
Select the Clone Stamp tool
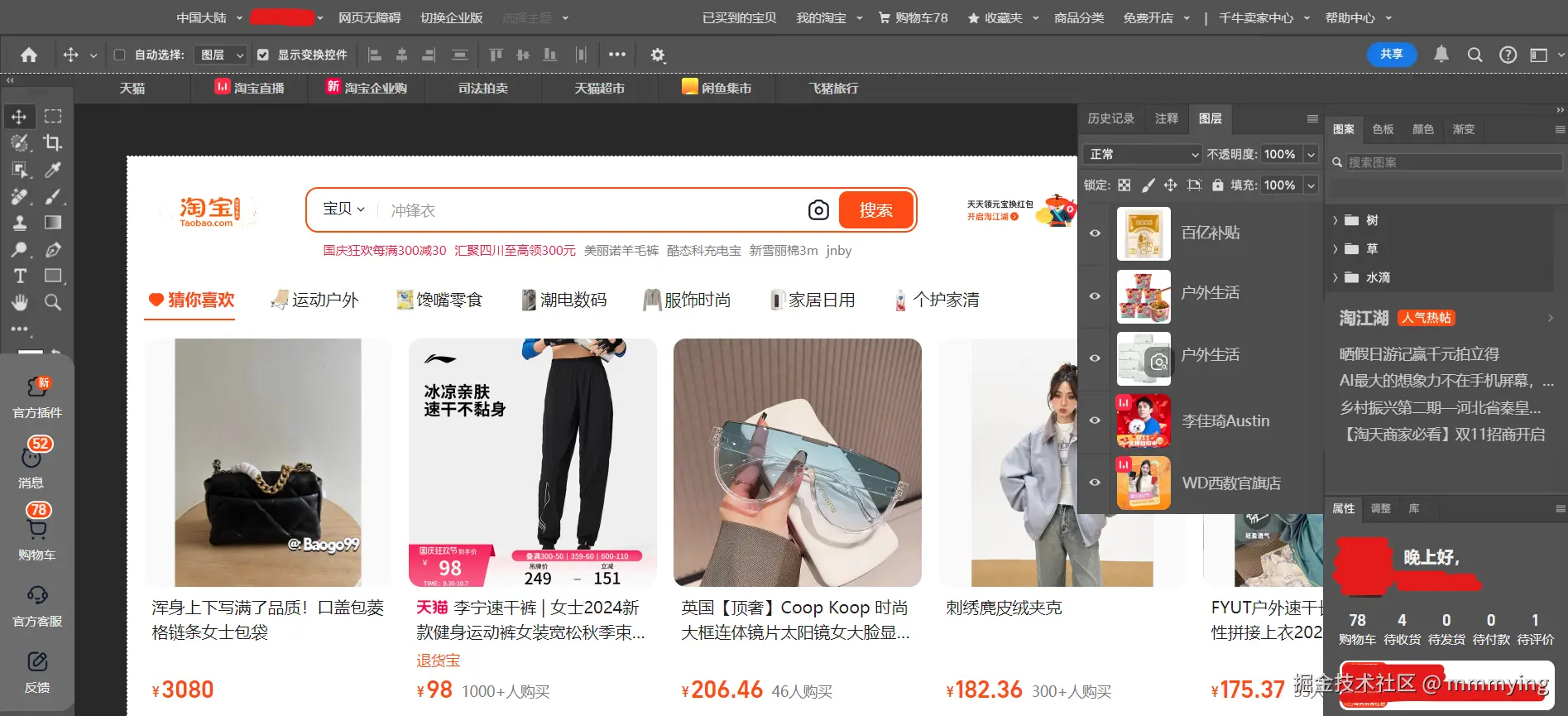[19, 223]
